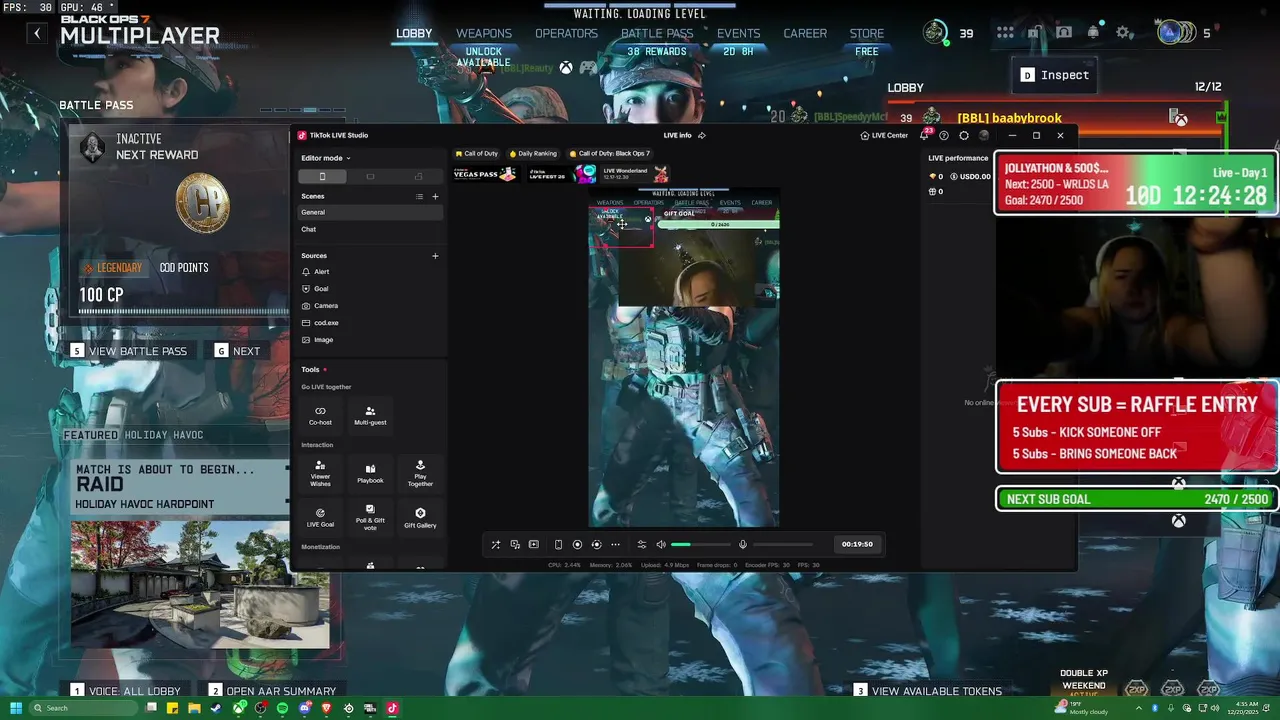The width and height of the screenshot is (1280, 720).
Task: Open the Co-host tool
Action: pos(320,415)
